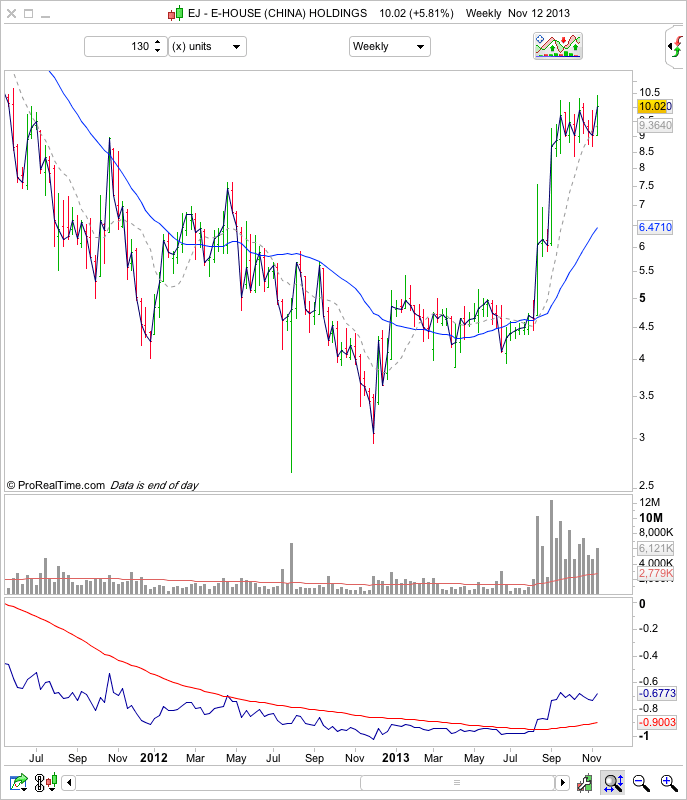Click the gray 9.3640 price label
Image resolution: width=687 pixels, height=800 pixels.
point(655,125)
